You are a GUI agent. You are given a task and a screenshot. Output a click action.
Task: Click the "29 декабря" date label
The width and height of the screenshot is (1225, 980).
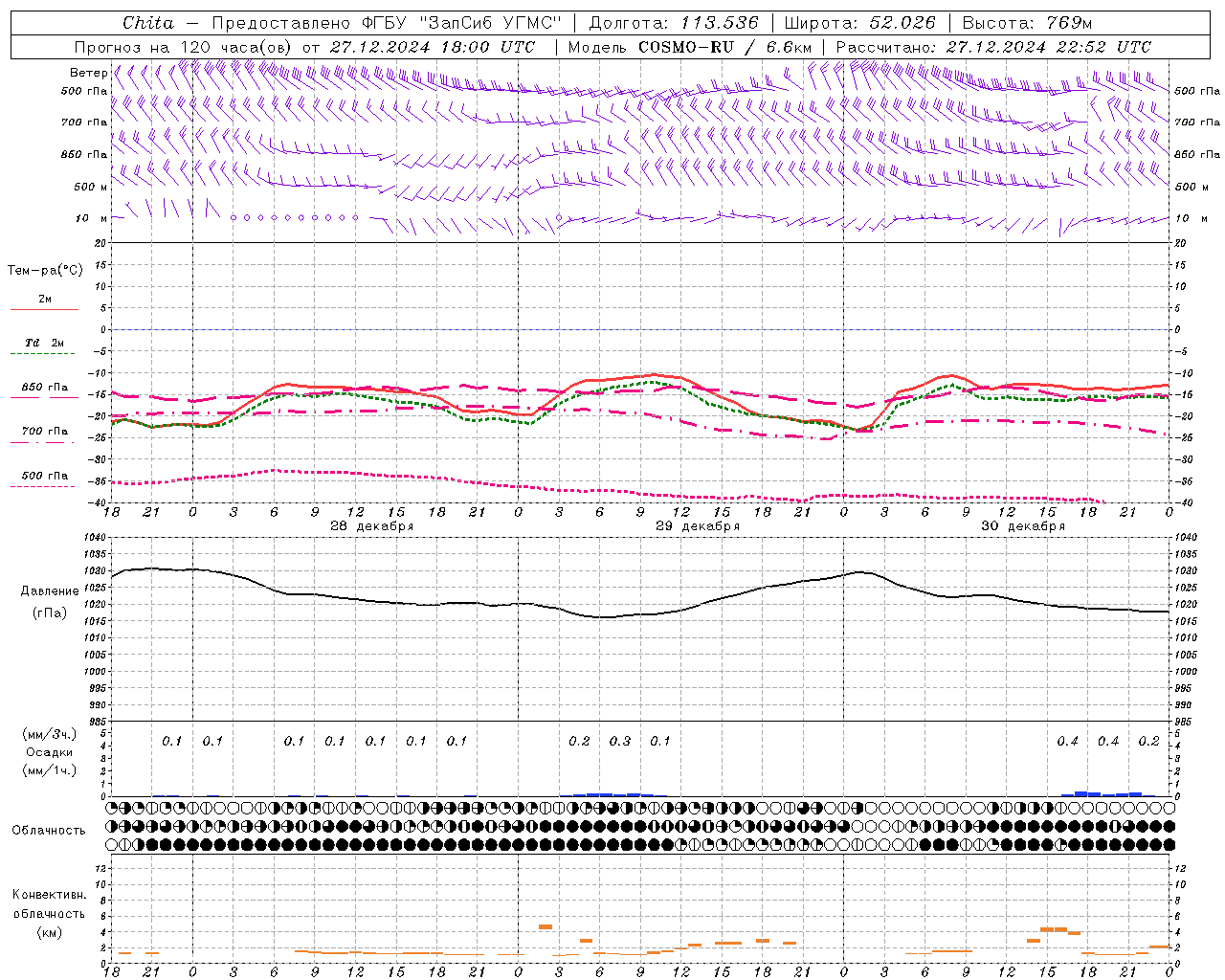(697, 526)
